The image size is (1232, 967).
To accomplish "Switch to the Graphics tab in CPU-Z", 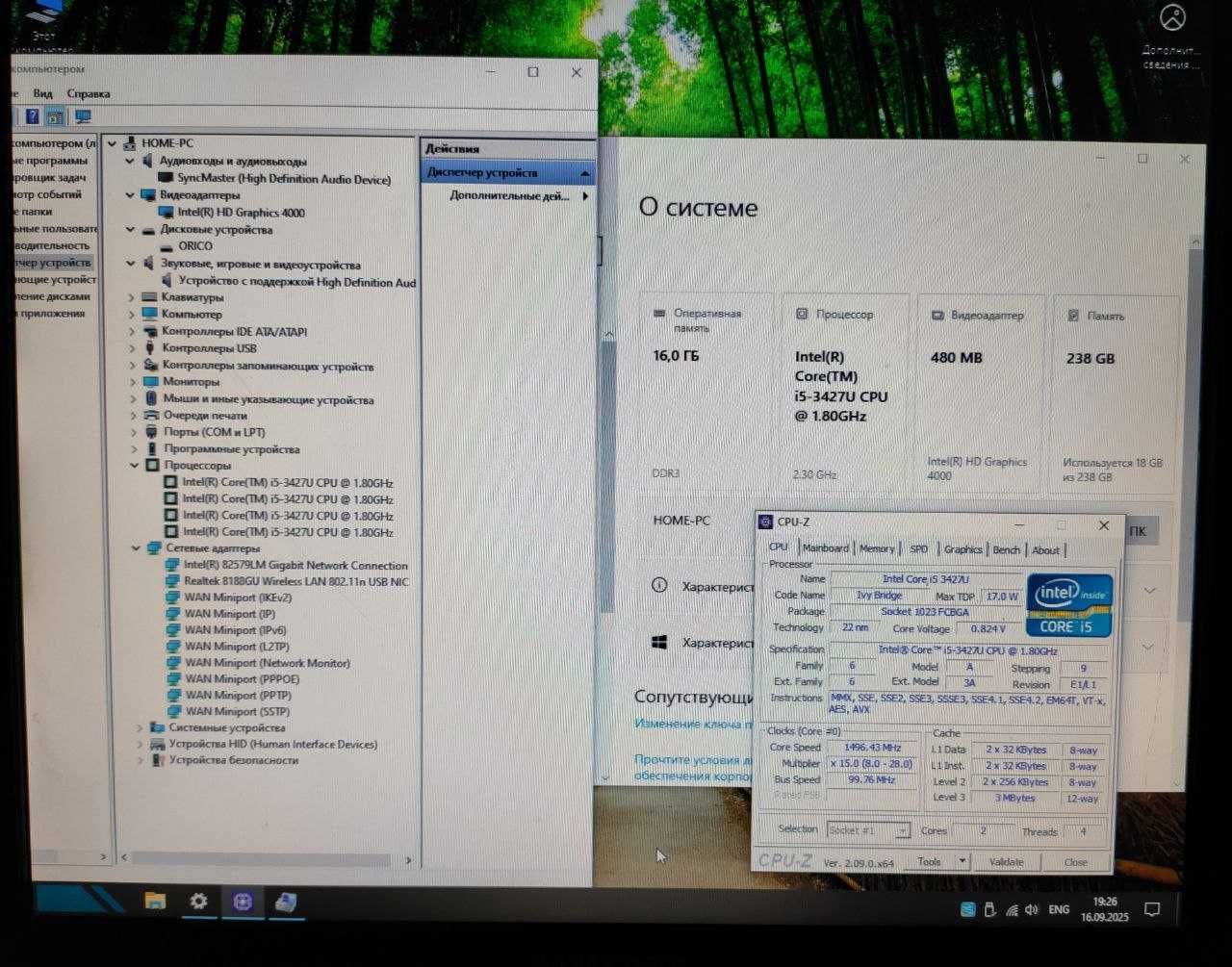I will pos(963,549).
